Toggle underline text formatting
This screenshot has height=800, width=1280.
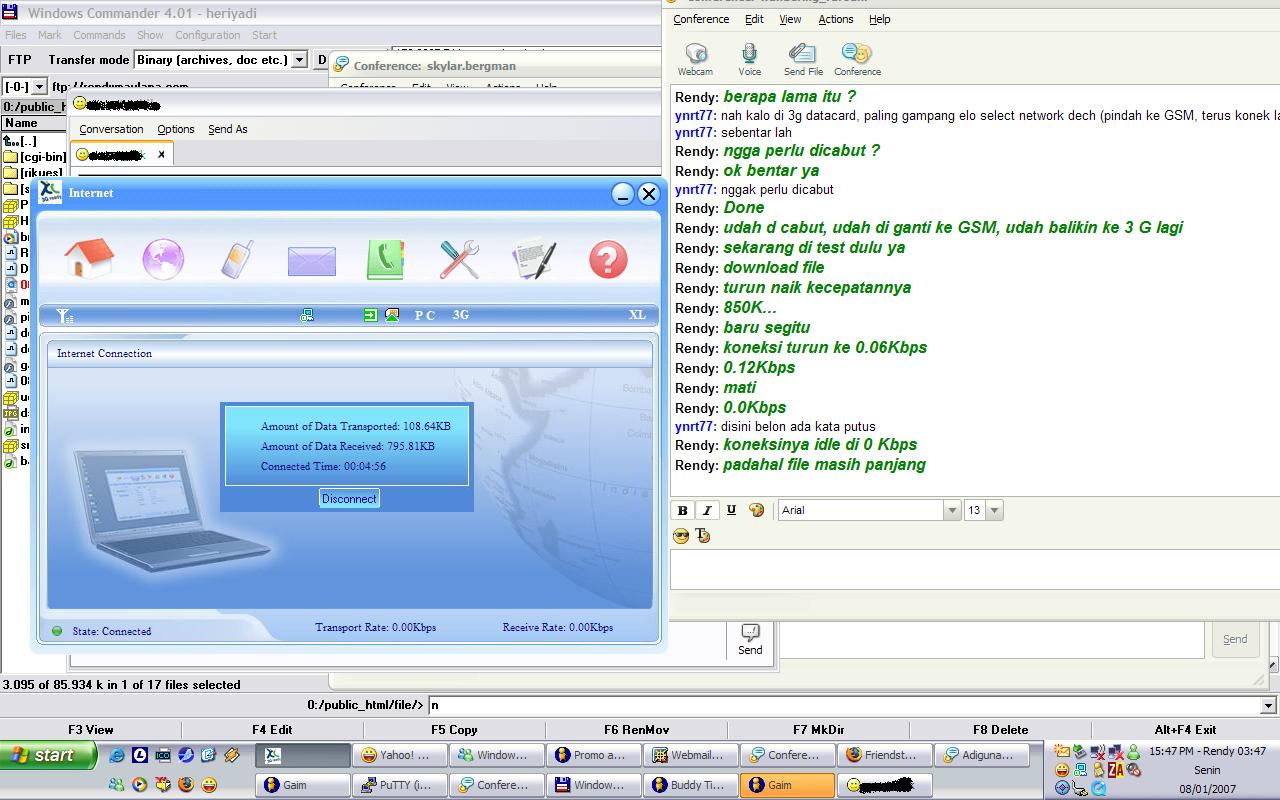click(x=731, y=510)
